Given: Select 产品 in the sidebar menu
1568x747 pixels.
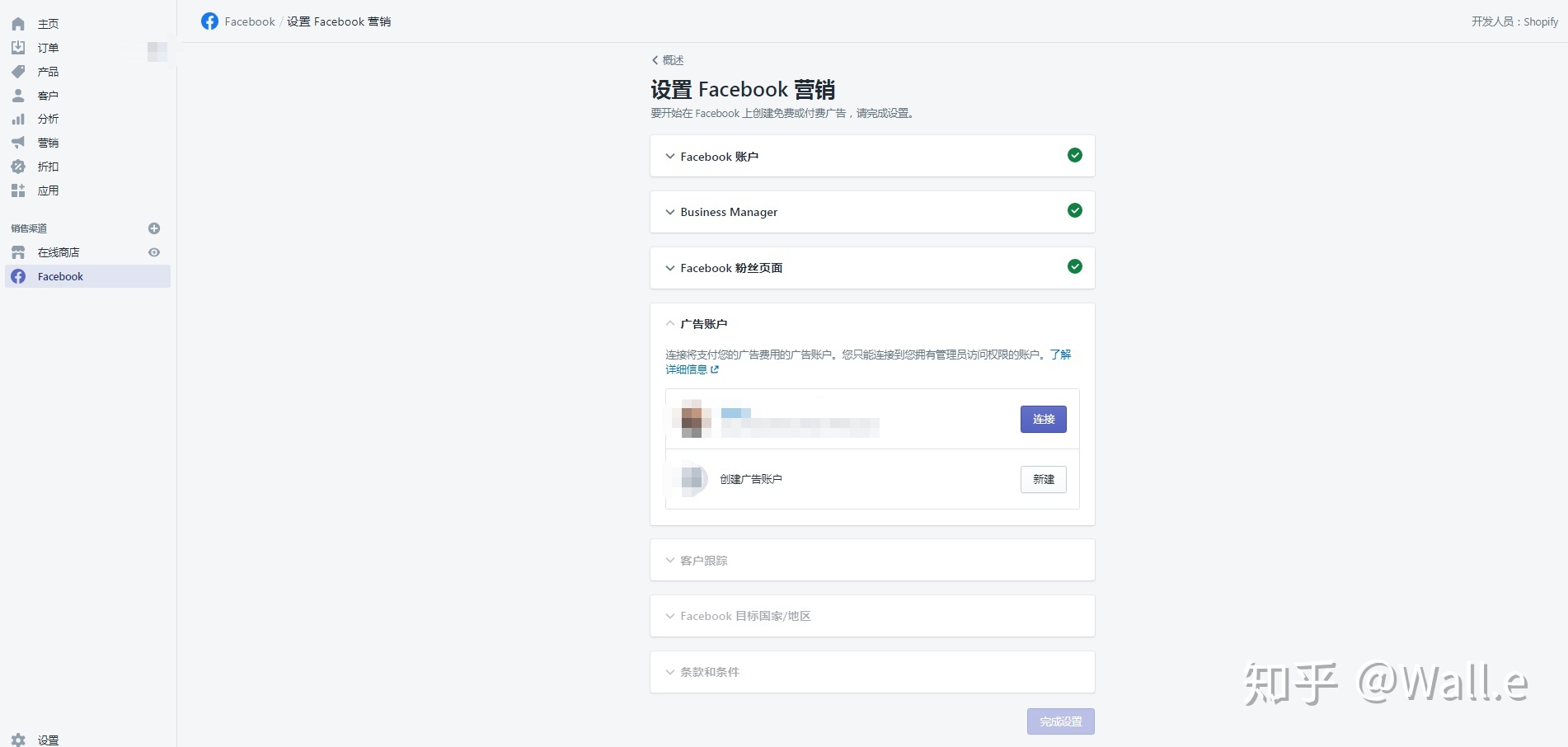Looking at the screenshot, I should [x=48, y=72].
